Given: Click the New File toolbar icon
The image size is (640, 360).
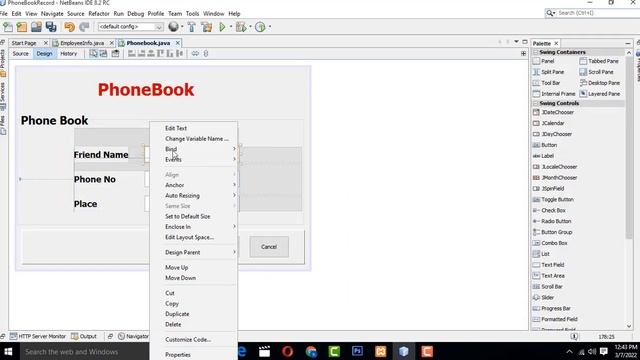Looking at the screenshot, I should [8, 27].
